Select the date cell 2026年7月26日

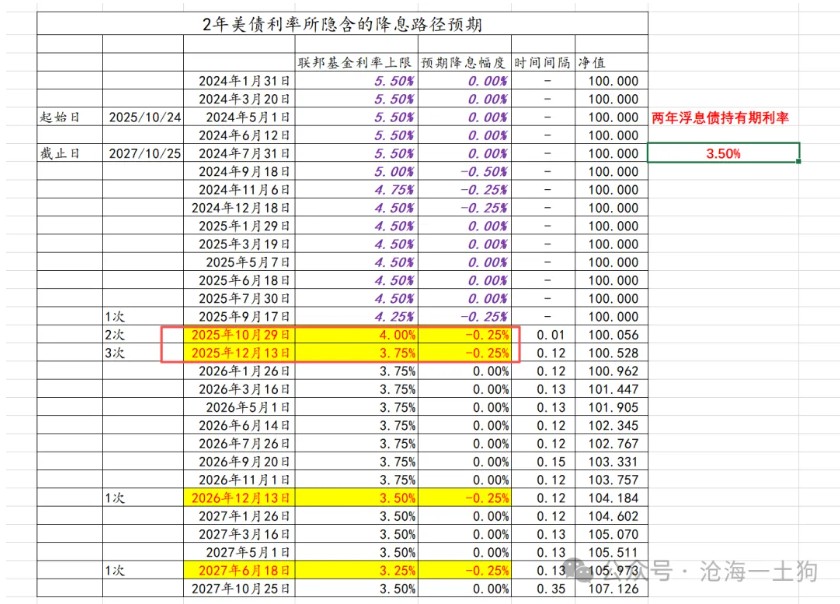coord(239,444)
